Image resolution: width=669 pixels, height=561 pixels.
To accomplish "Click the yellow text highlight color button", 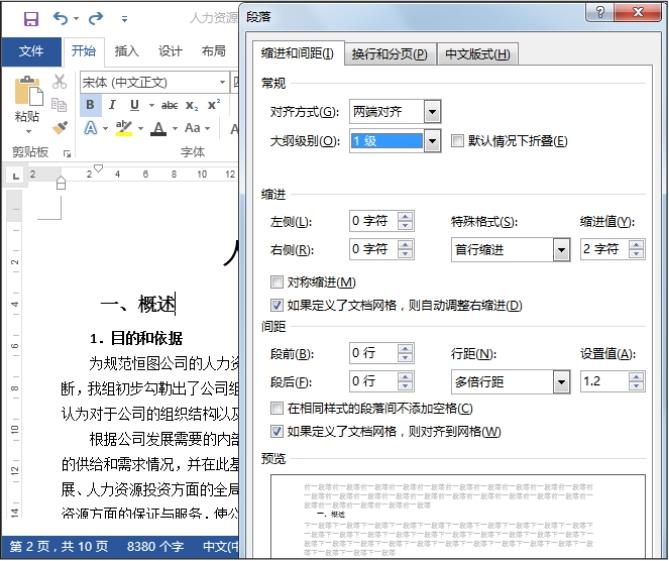I will pyautogui.click(x=124, y=128).
